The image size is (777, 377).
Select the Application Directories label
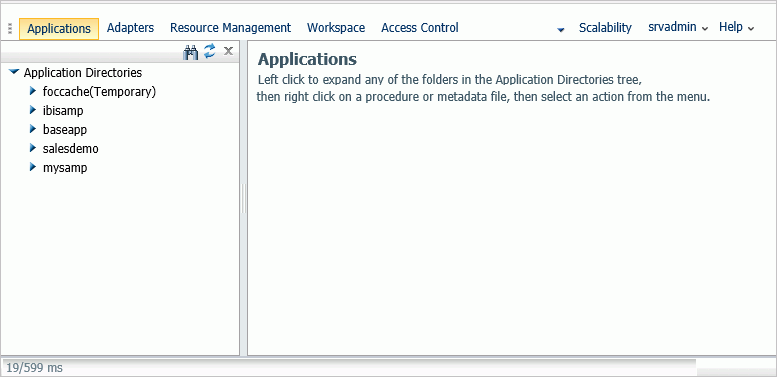(x=83, y=73)
